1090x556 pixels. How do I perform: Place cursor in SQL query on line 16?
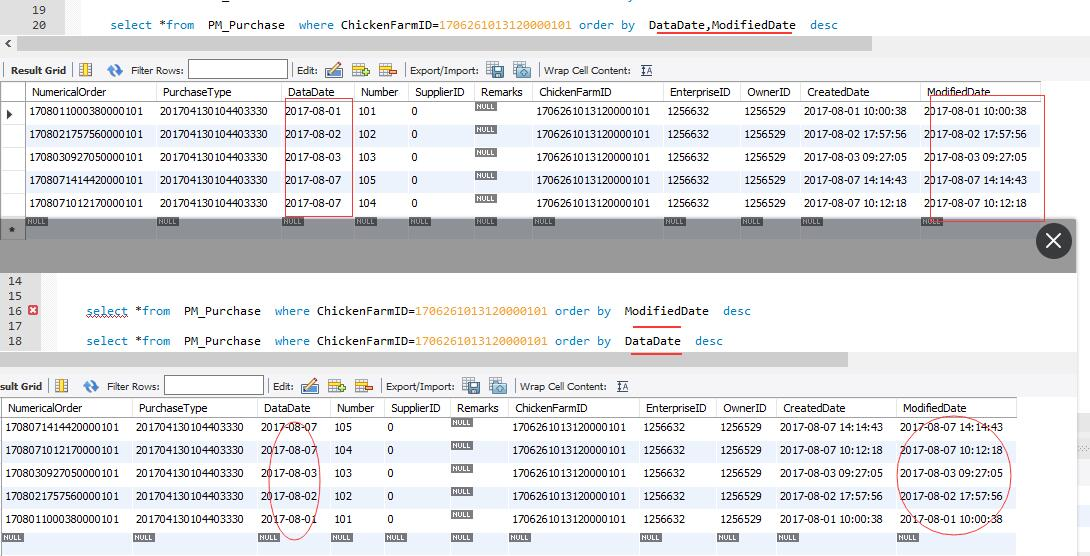[418, 311]
